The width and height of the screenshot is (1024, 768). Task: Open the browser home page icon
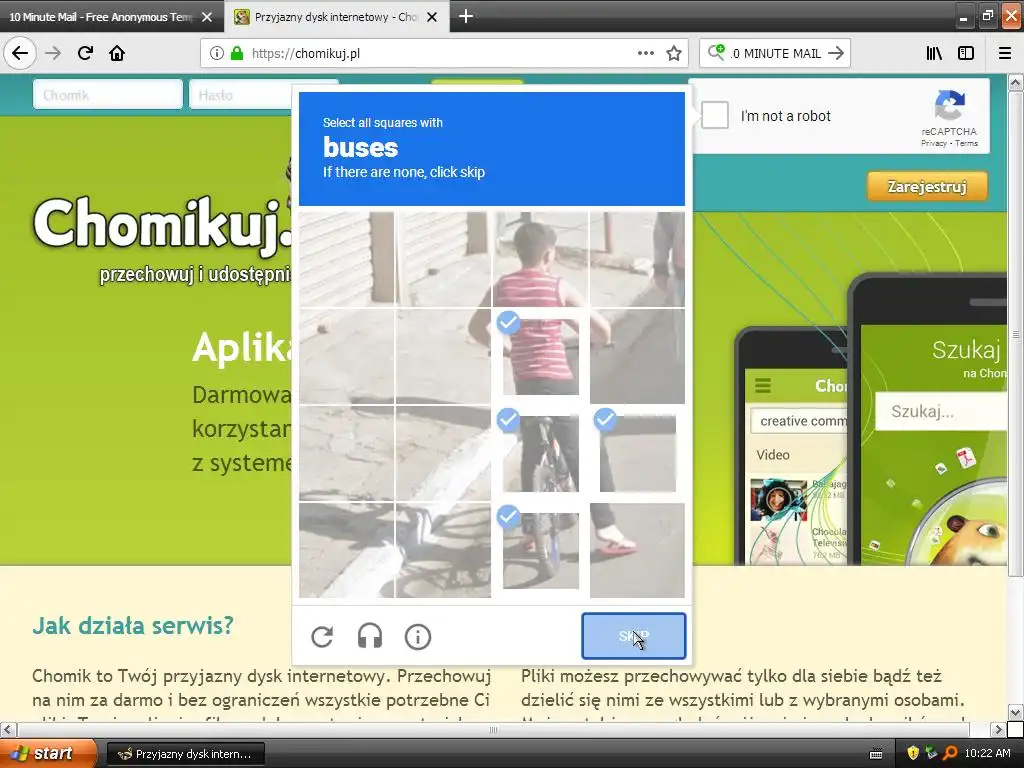(117, 53)
